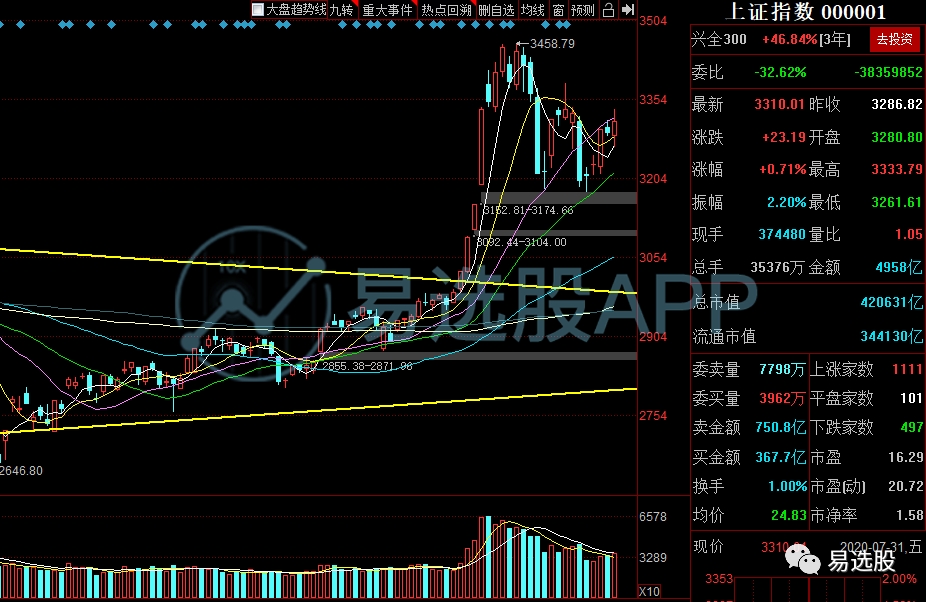Screen dimensions: 926x602
Task: Click the 2646.80 low price label
Action: coord(21,471)
